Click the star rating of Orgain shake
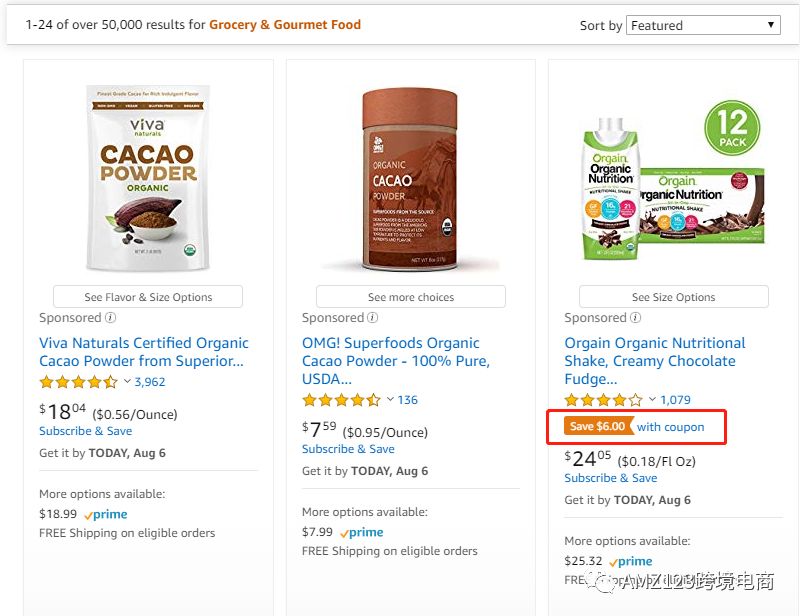Viewport: 800px width, 616px height. coord(603,400)
